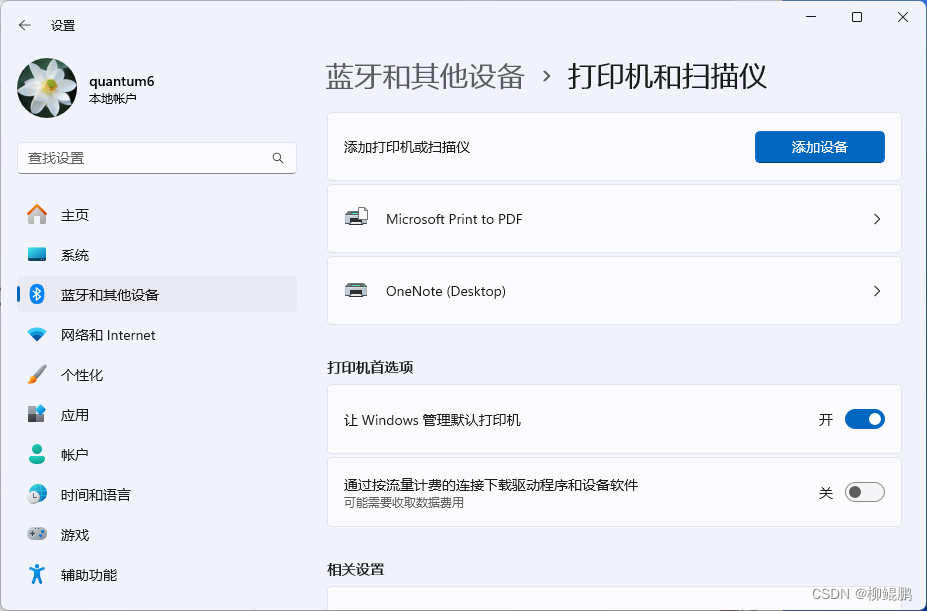Open 游戏 settings
The image size is (927, 611).
pyautogui.click(x=157, y=535)
